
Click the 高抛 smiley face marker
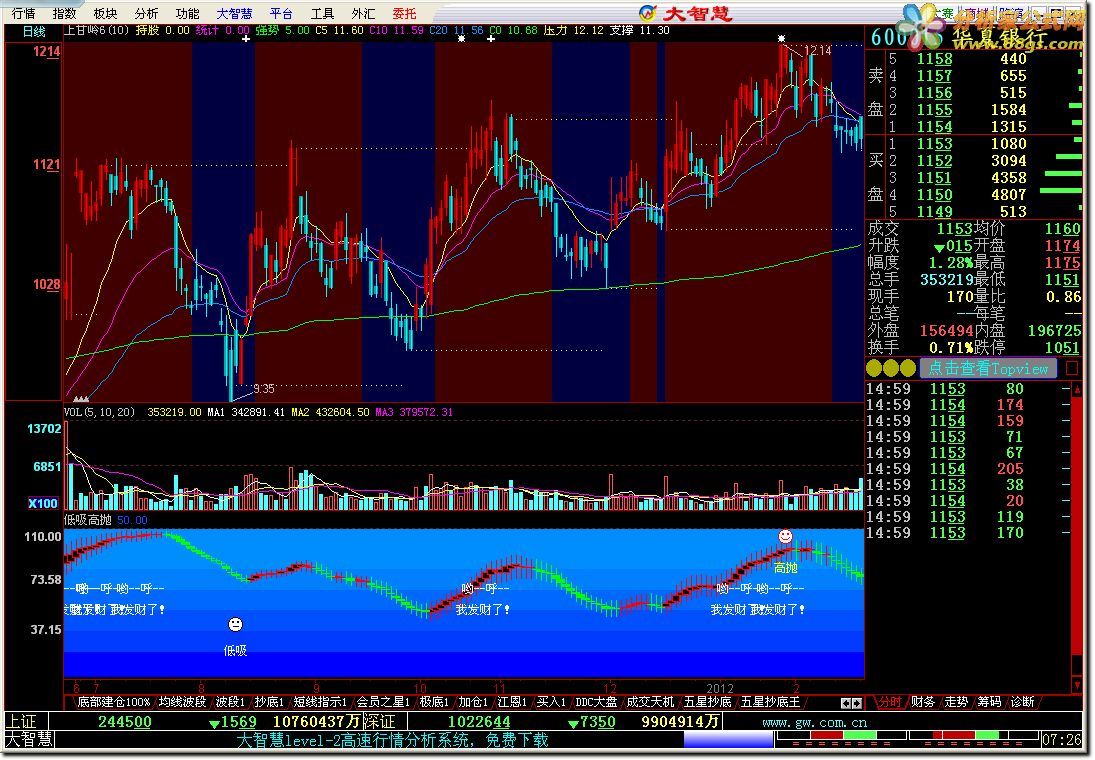pyautogui.click(x=786, y=536)
